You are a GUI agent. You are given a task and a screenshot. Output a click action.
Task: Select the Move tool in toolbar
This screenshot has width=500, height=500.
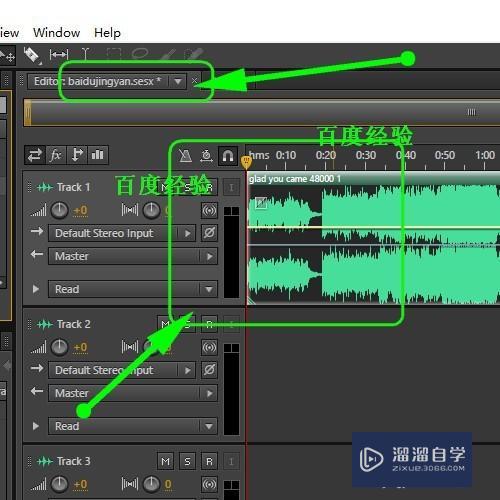[8, 55]
